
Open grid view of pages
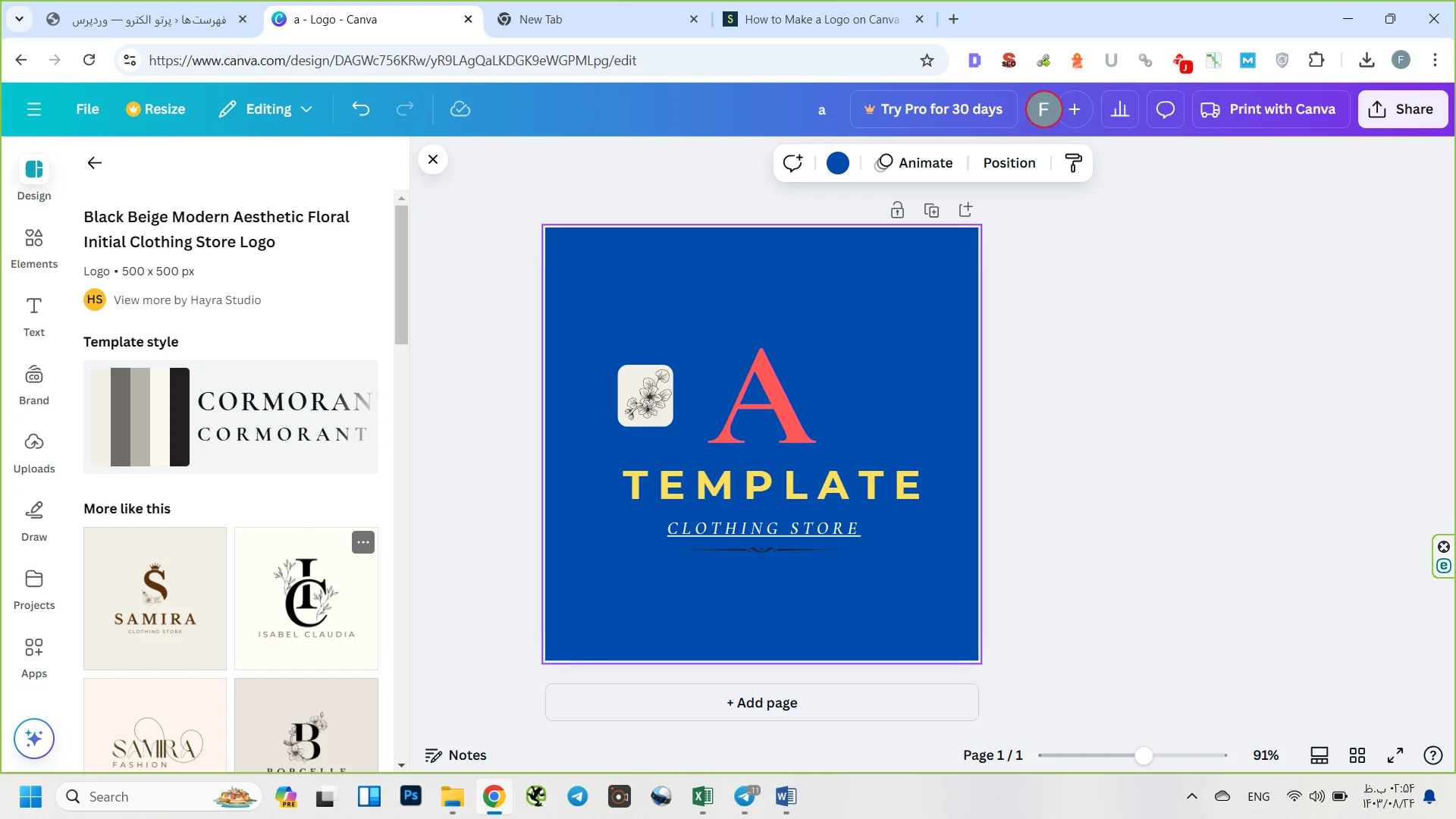(x=1357, y=755)
